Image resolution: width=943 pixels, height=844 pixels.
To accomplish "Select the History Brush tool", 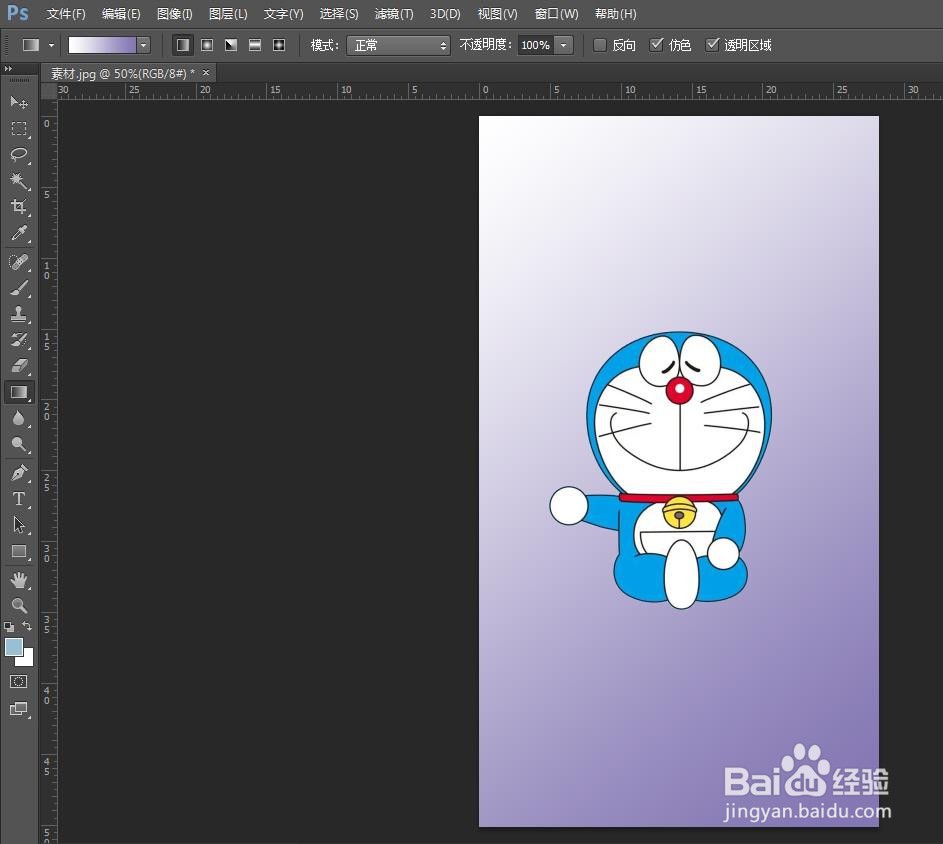I will point(19,340).
